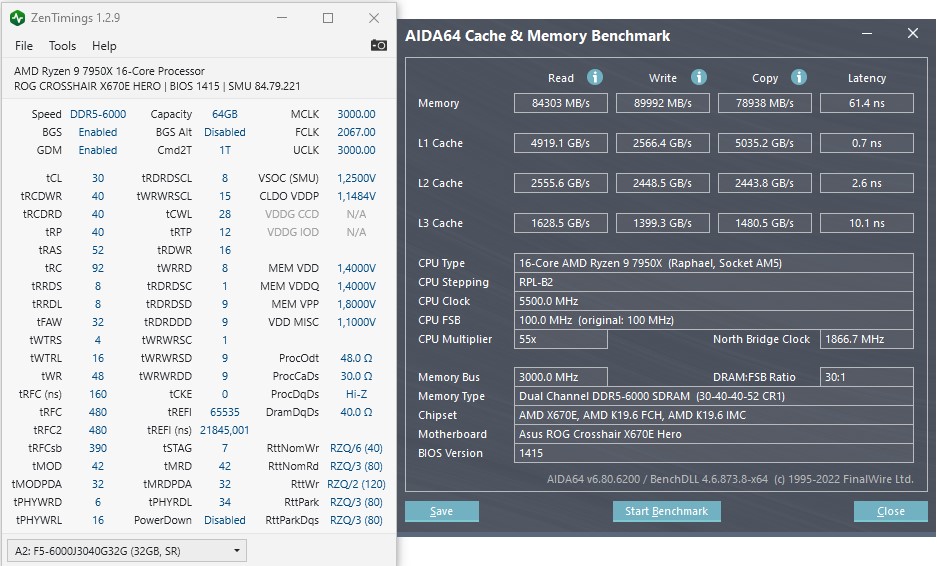The image size is (937, 566).
Task: Click tPHYRDL value 34
Action: tap(225, 502)
